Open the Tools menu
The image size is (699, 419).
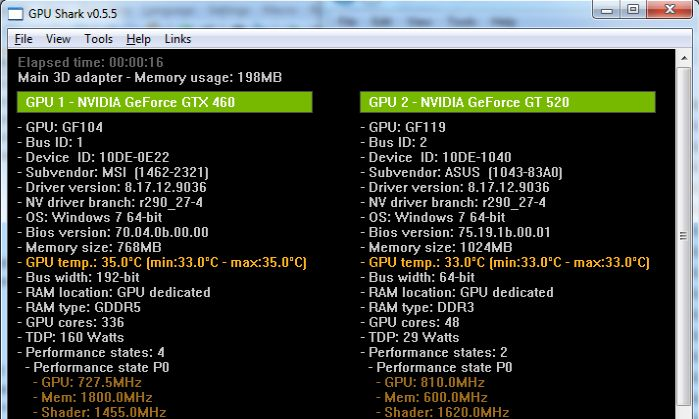pos(99,39)
